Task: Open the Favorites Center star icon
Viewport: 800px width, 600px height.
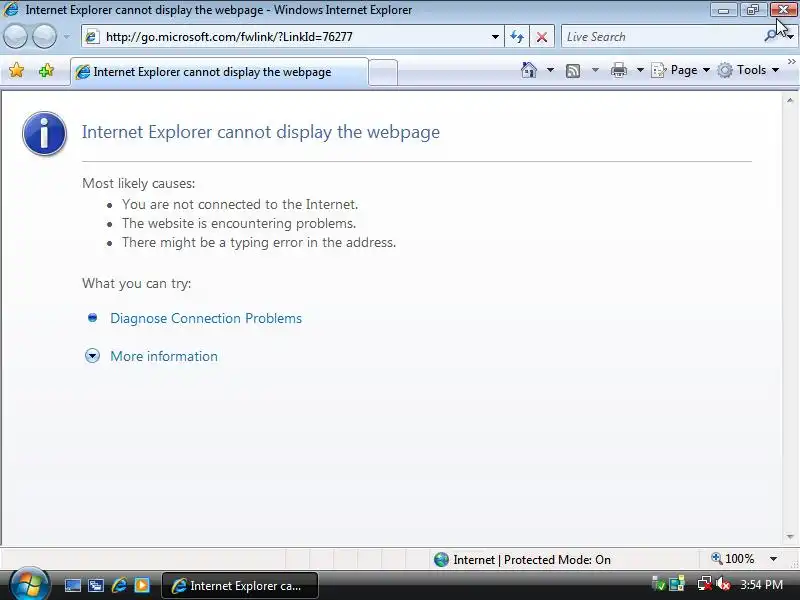Action: tap(16, 70)
